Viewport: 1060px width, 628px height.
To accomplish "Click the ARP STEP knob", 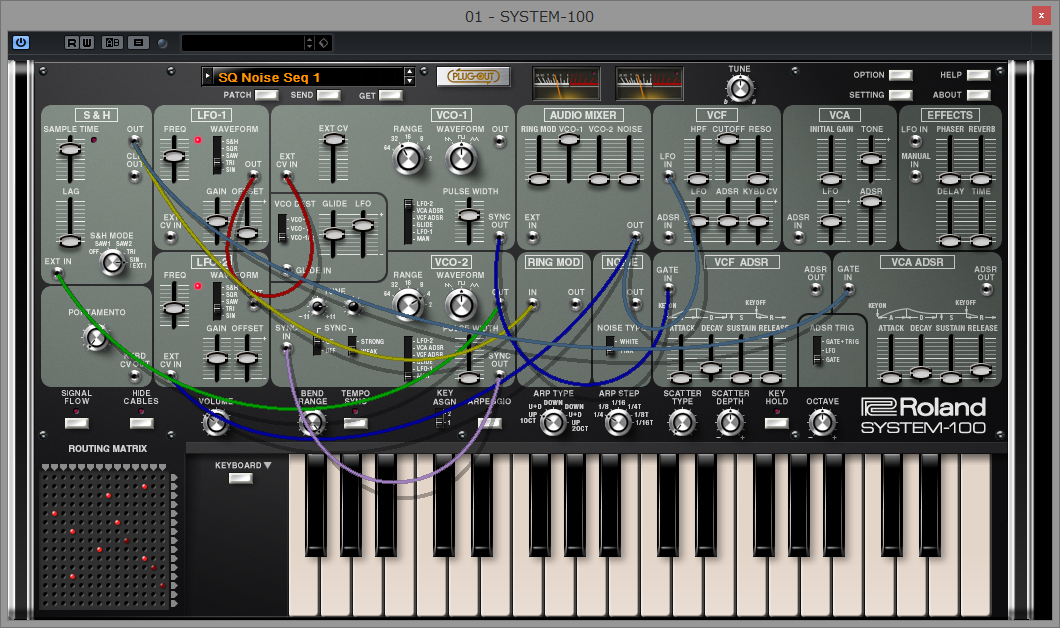I will (618, 423).
